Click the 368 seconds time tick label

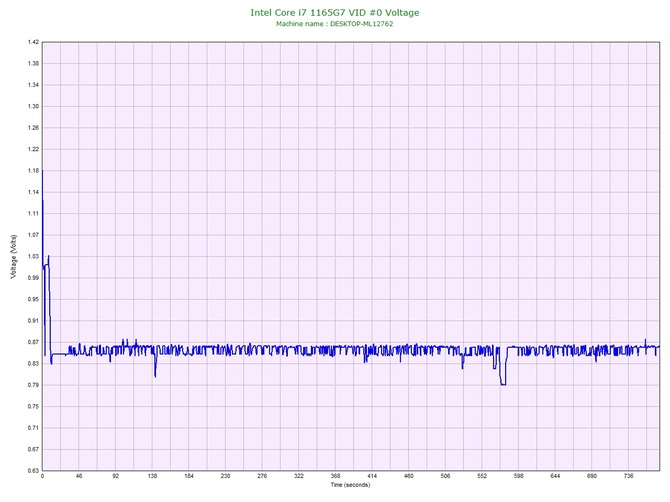click(x=336, y=476)
